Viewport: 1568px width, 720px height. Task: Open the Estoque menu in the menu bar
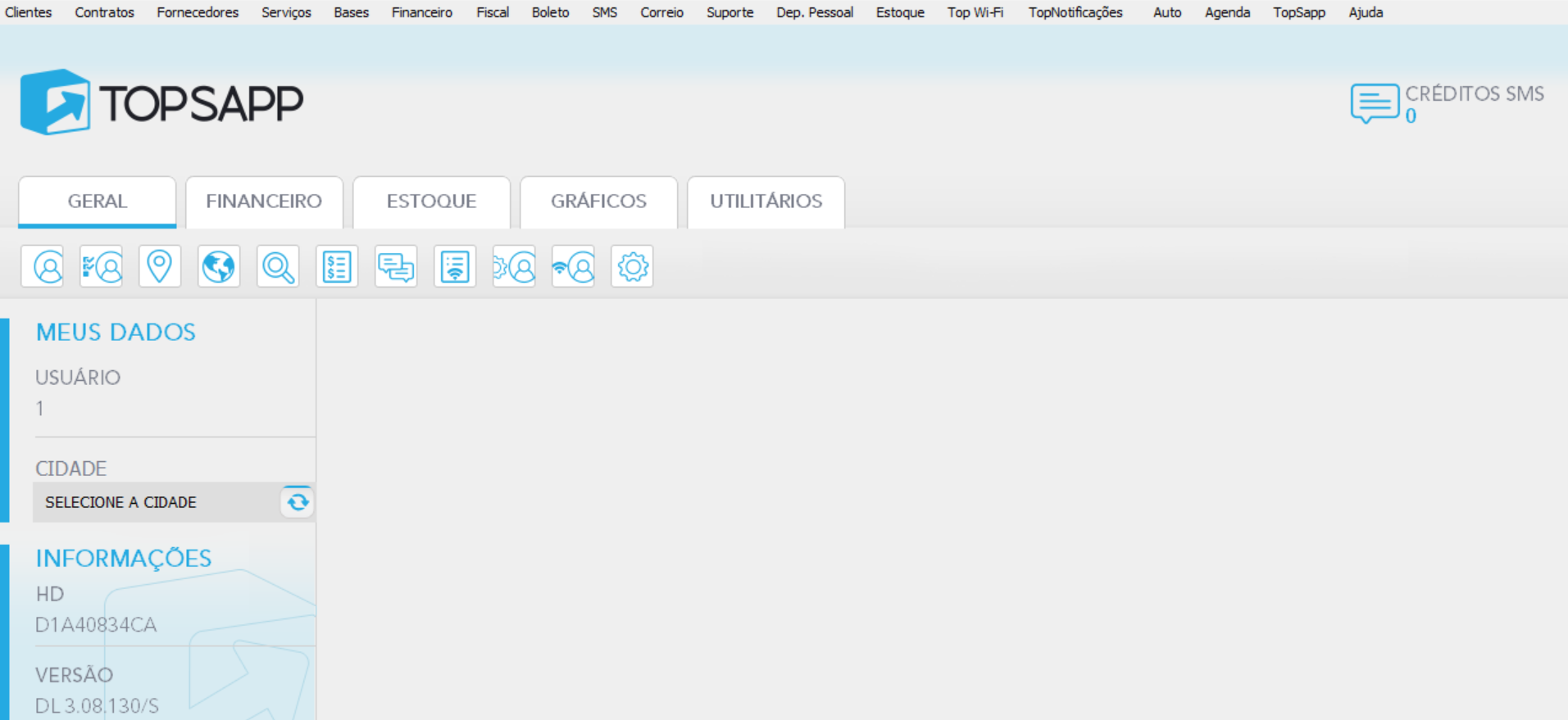(900, 12)
